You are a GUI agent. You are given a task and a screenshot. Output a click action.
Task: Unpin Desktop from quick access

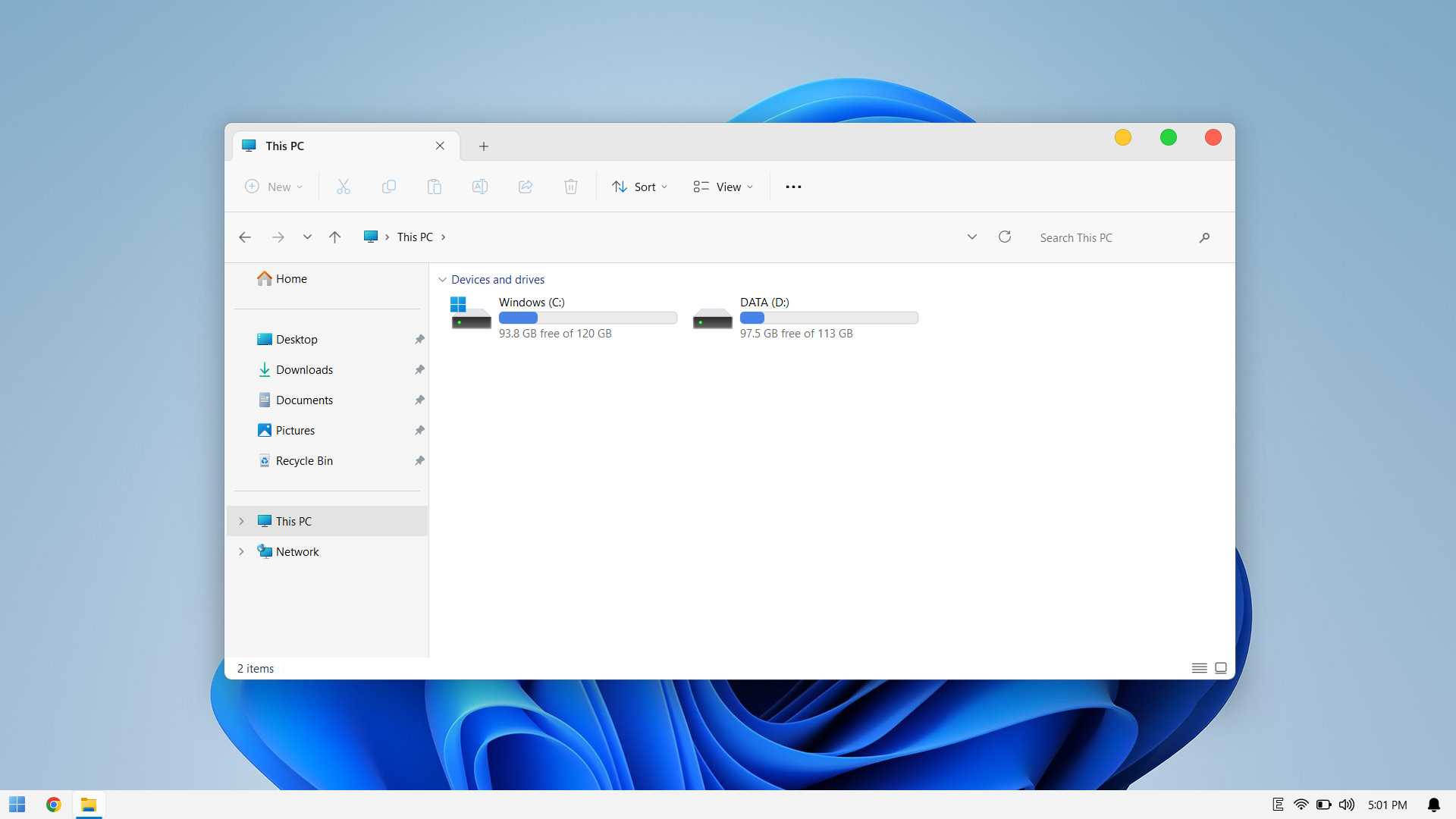pos(419,340)
